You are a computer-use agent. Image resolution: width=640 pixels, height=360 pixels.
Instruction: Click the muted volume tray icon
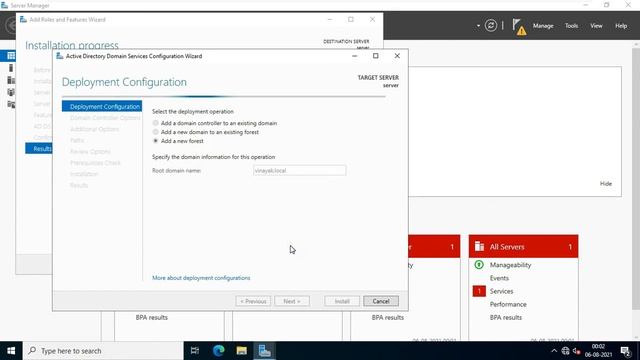coord(576,351)
